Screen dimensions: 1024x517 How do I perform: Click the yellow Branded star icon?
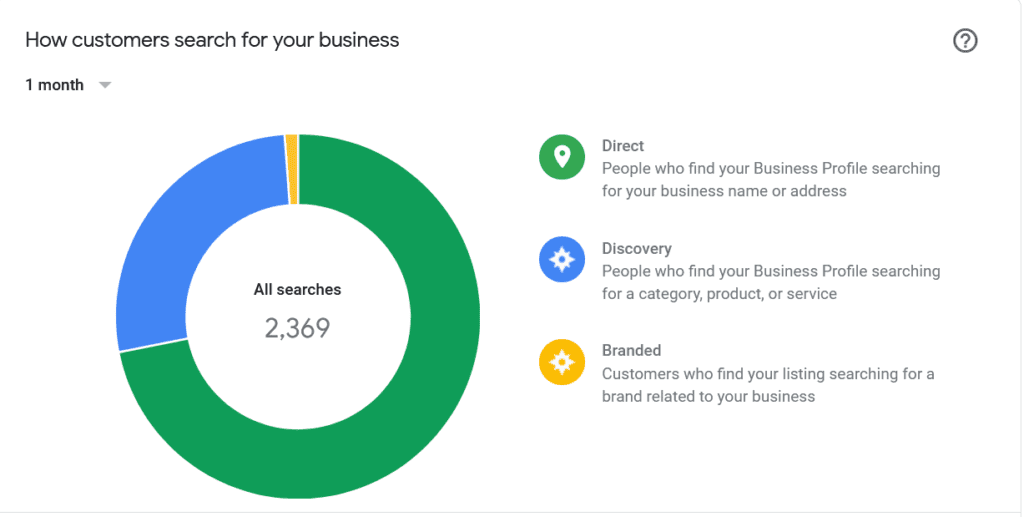tap(562, 362)
